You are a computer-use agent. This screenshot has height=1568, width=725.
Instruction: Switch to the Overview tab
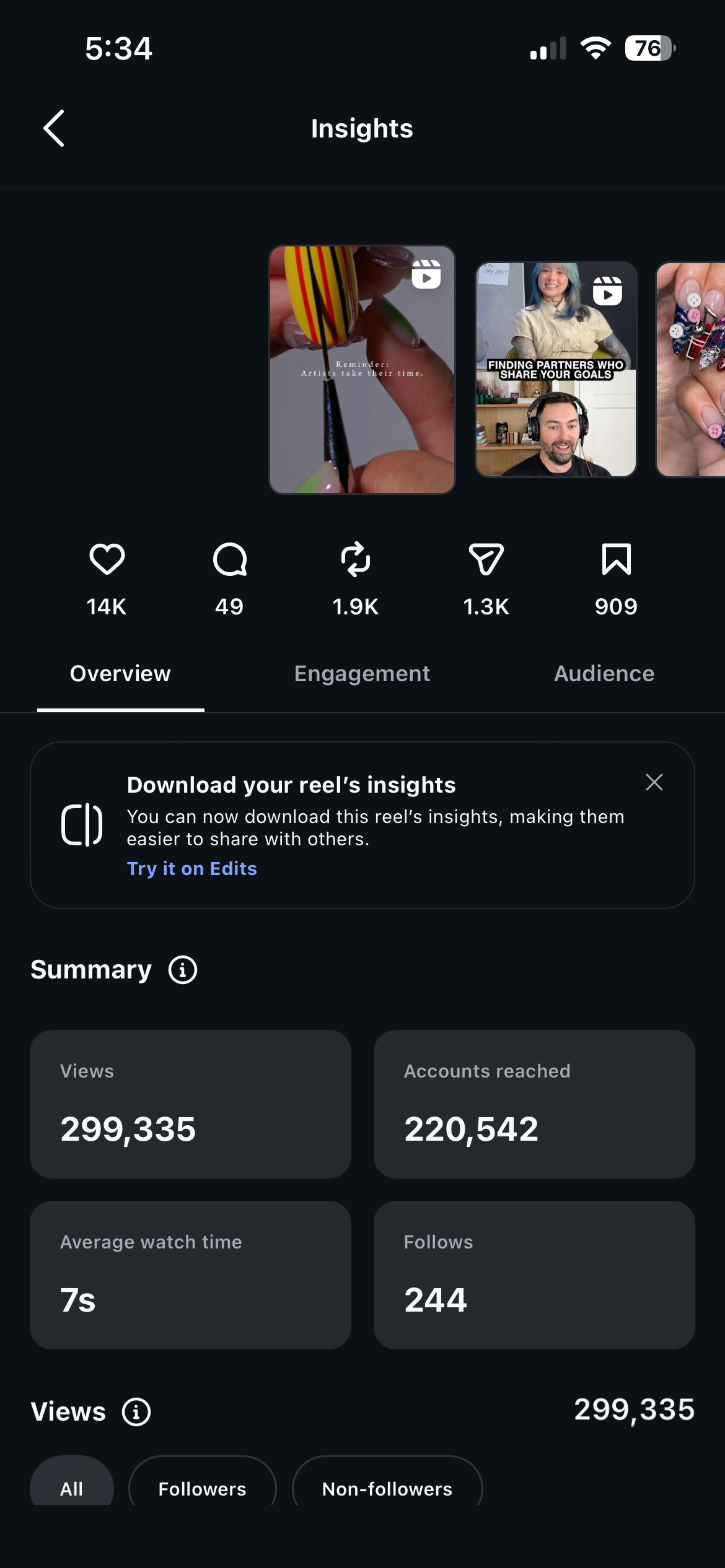coord(120,674)
